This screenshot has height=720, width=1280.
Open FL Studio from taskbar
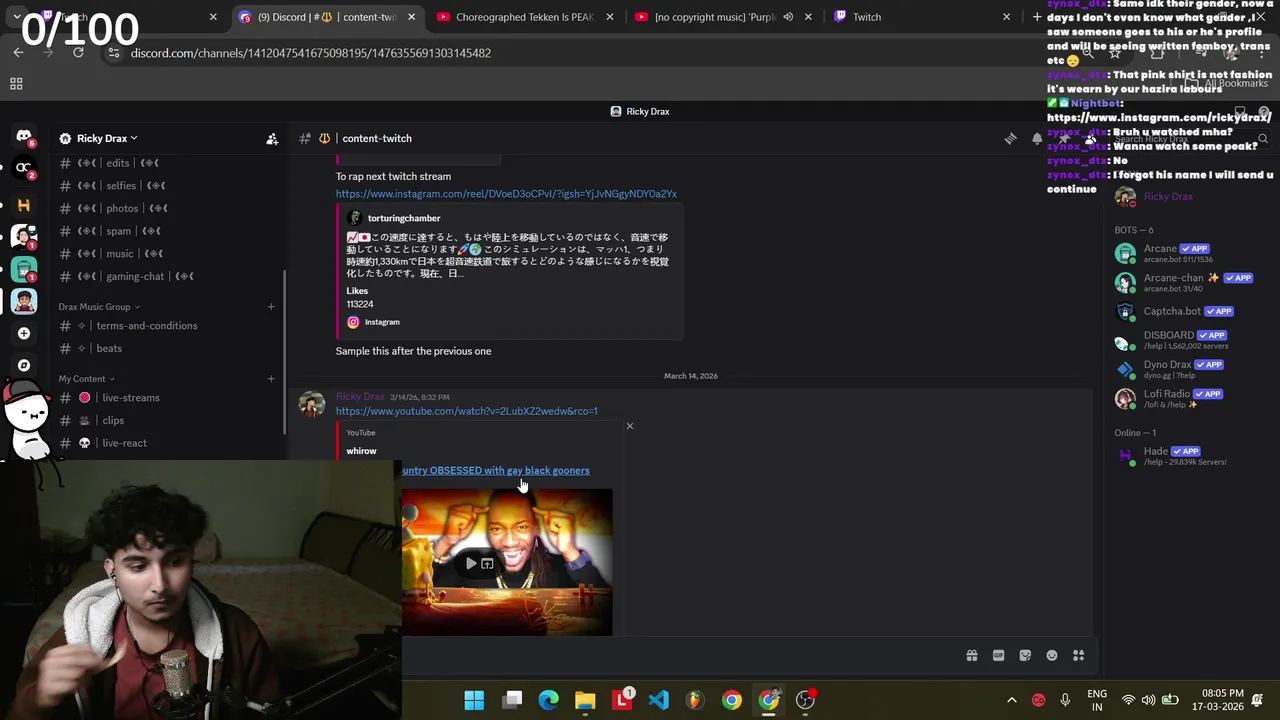point(695,700)
